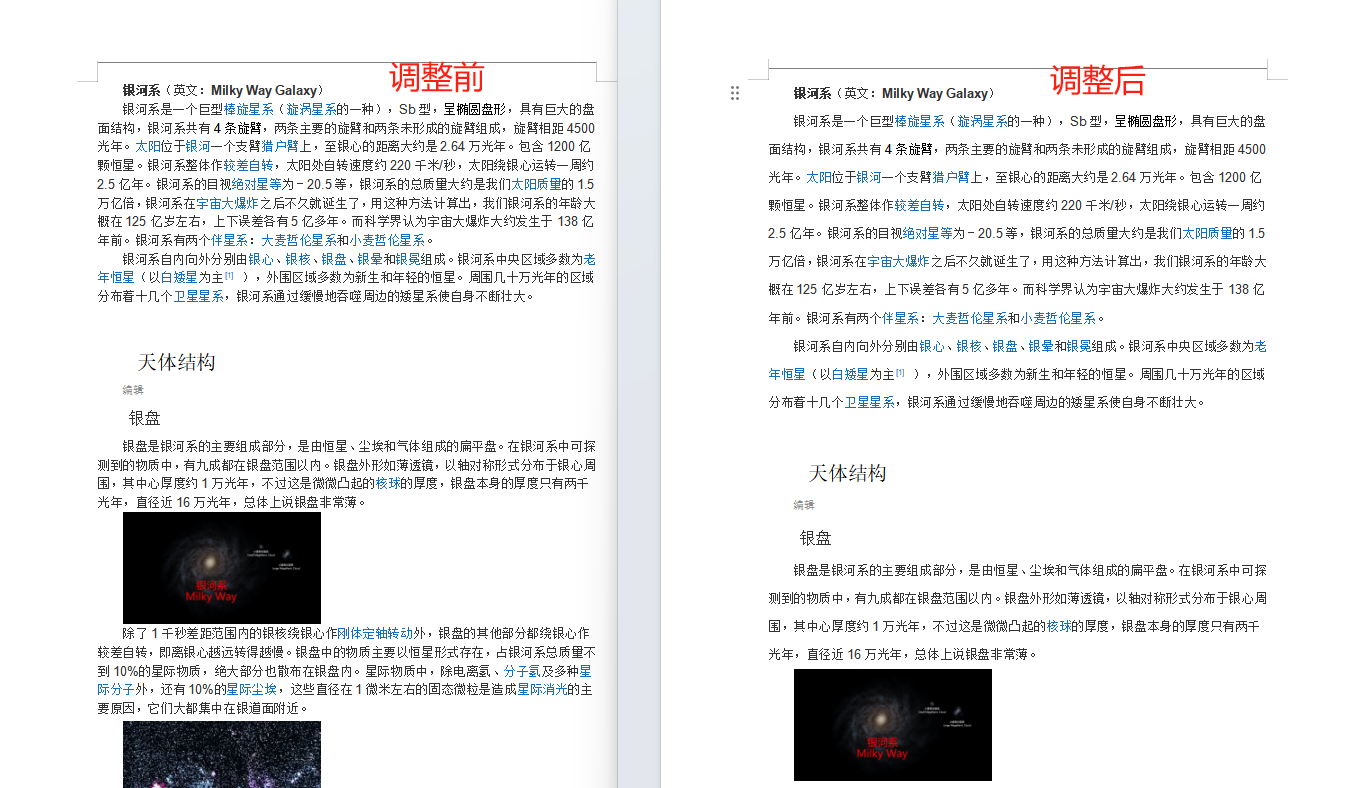Click the 银晕 link in left document
The width and height of the screenshot is (1366, 788).
coord(370,259)
